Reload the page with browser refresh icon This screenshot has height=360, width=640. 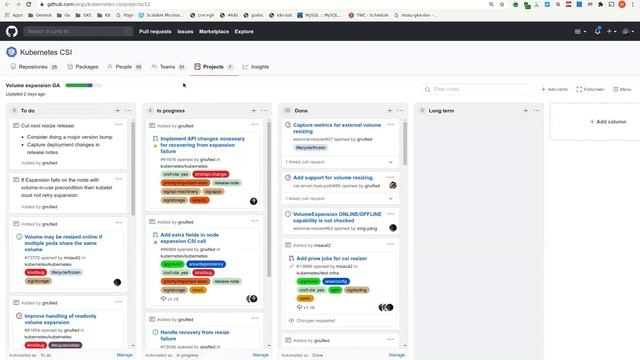[28, 4]
